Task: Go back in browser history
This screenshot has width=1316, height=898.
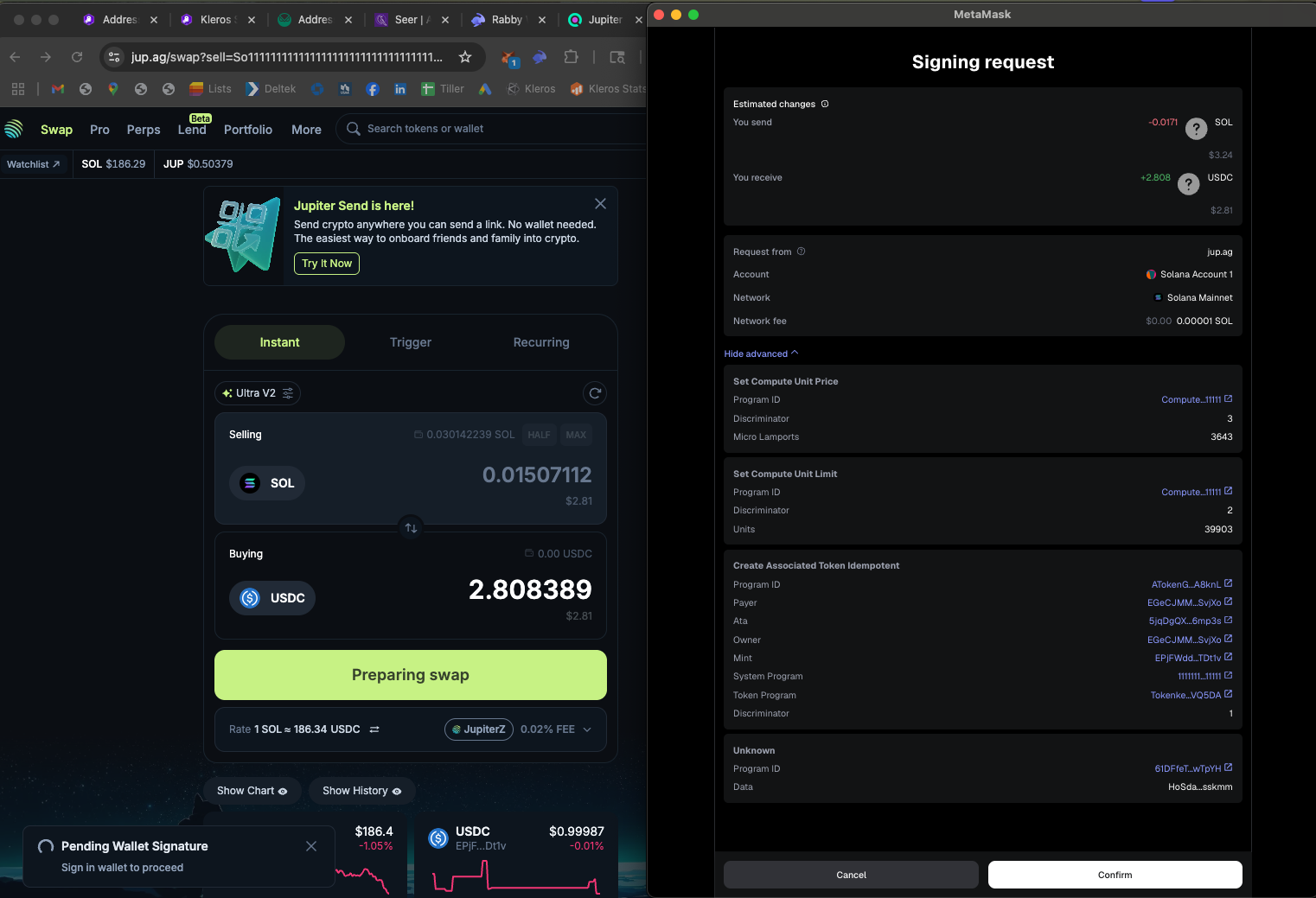Action: (15, 57)
